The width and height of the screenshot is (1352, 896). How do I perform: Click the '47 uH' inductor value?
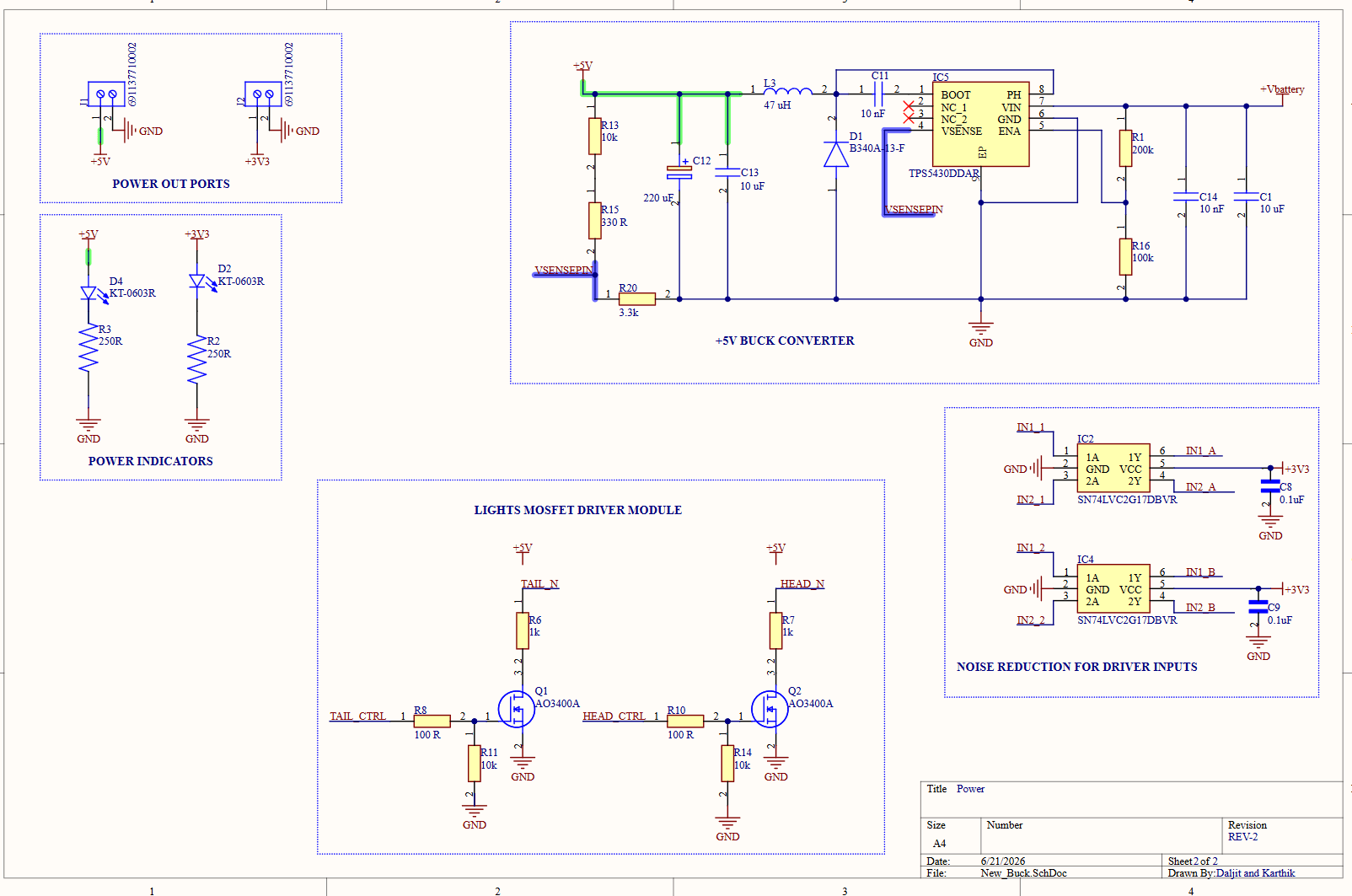pos(777,105)
